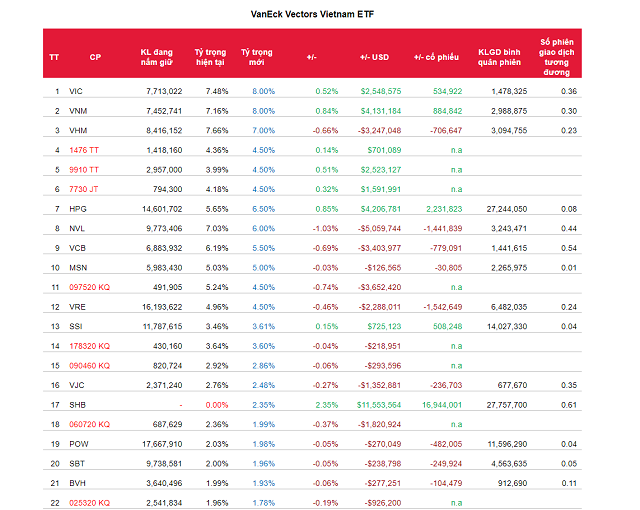Click SBT average volume 4,563,635
This screenshot has width=640, height=510.
(509, 463)
